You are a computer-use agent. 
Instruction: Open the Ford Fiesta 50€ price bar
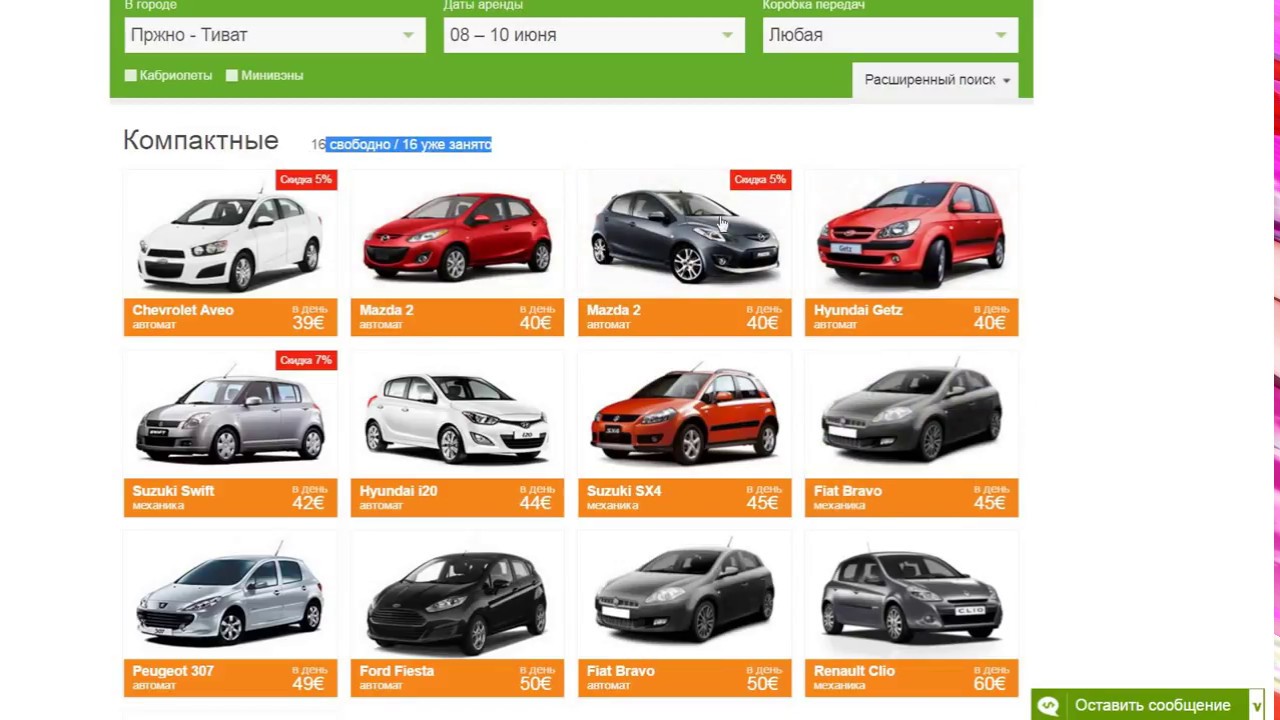457,678
